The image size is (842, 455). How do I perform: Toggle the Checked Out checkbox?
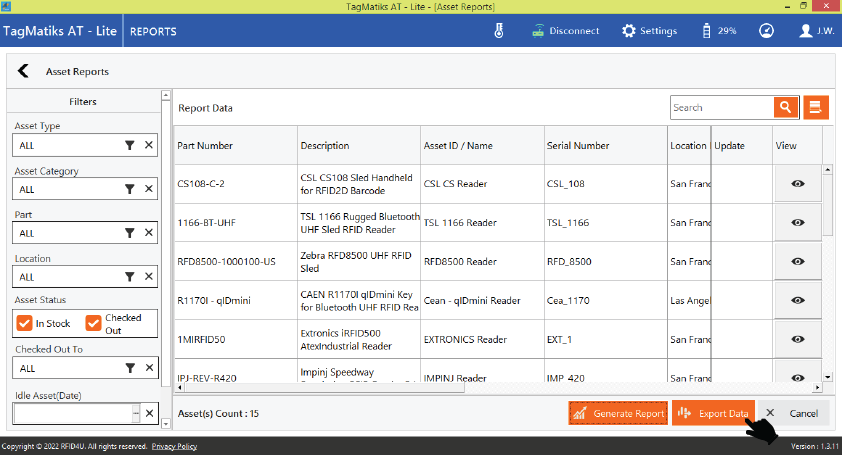(94, 323)
